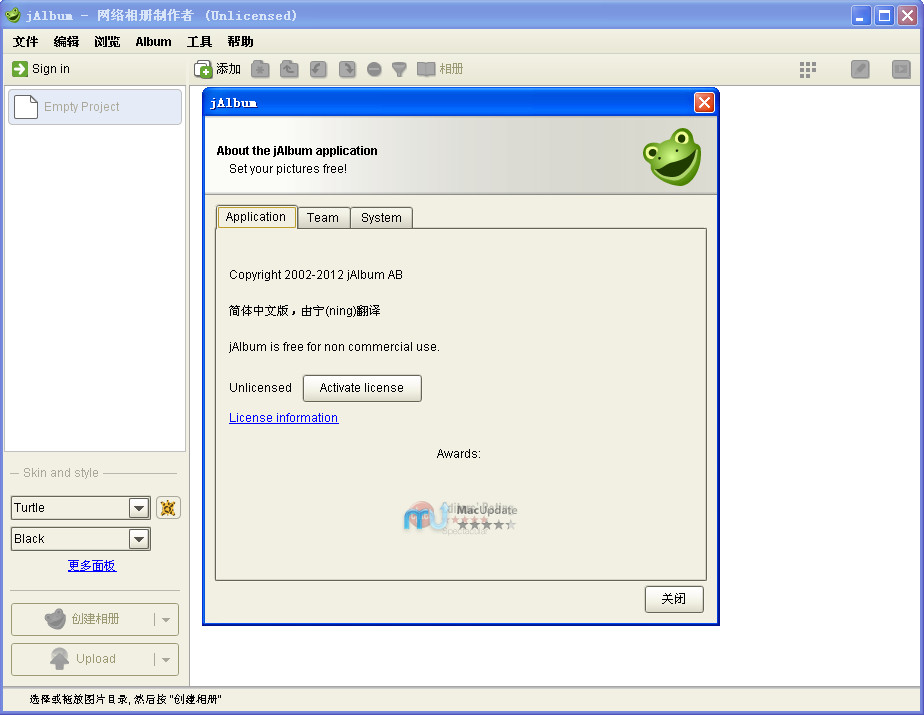Select the Empty Project item
This screenshot has height=715, width=924.
tap(95, 107)
